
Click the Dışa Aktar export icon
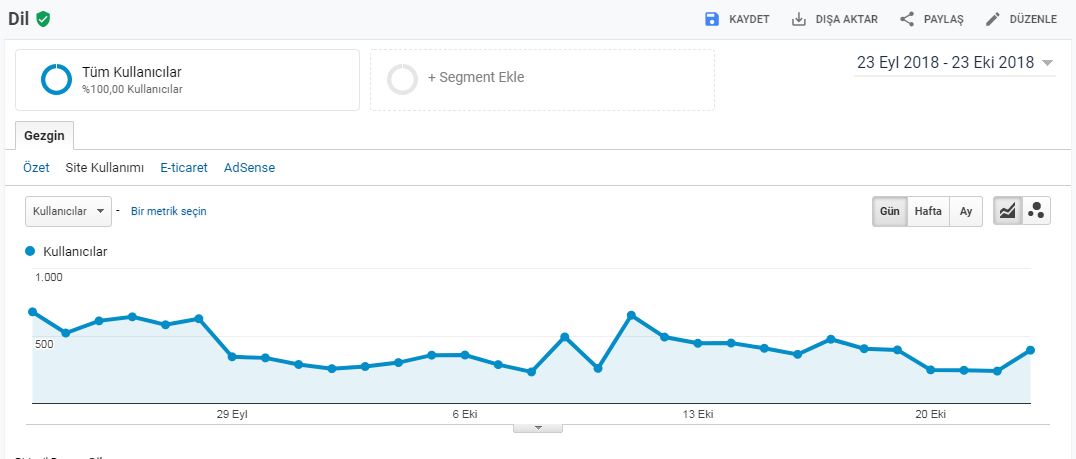(x=798, y=19)
